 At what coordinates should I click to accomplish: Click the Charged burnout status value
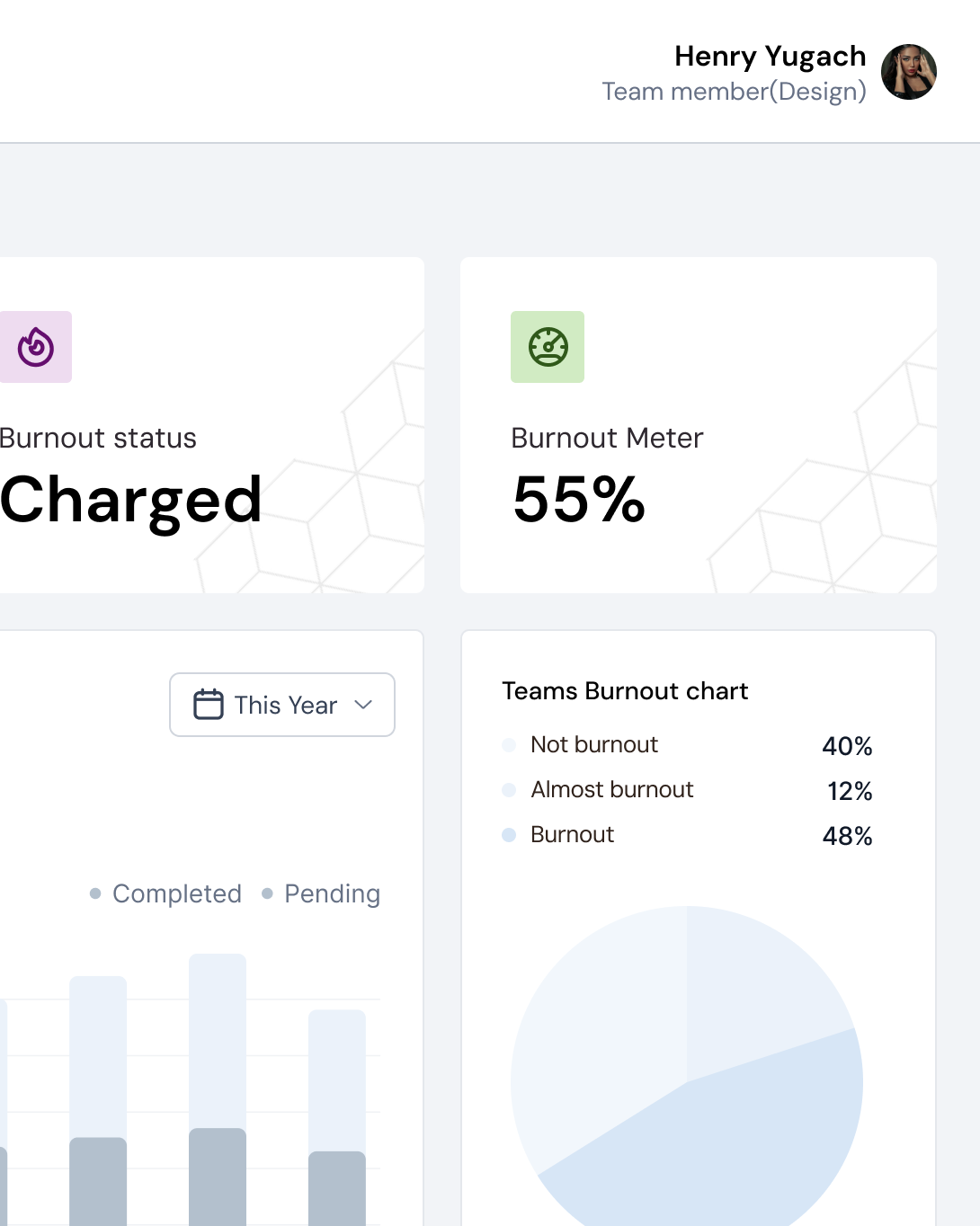[x=131, y=500]
